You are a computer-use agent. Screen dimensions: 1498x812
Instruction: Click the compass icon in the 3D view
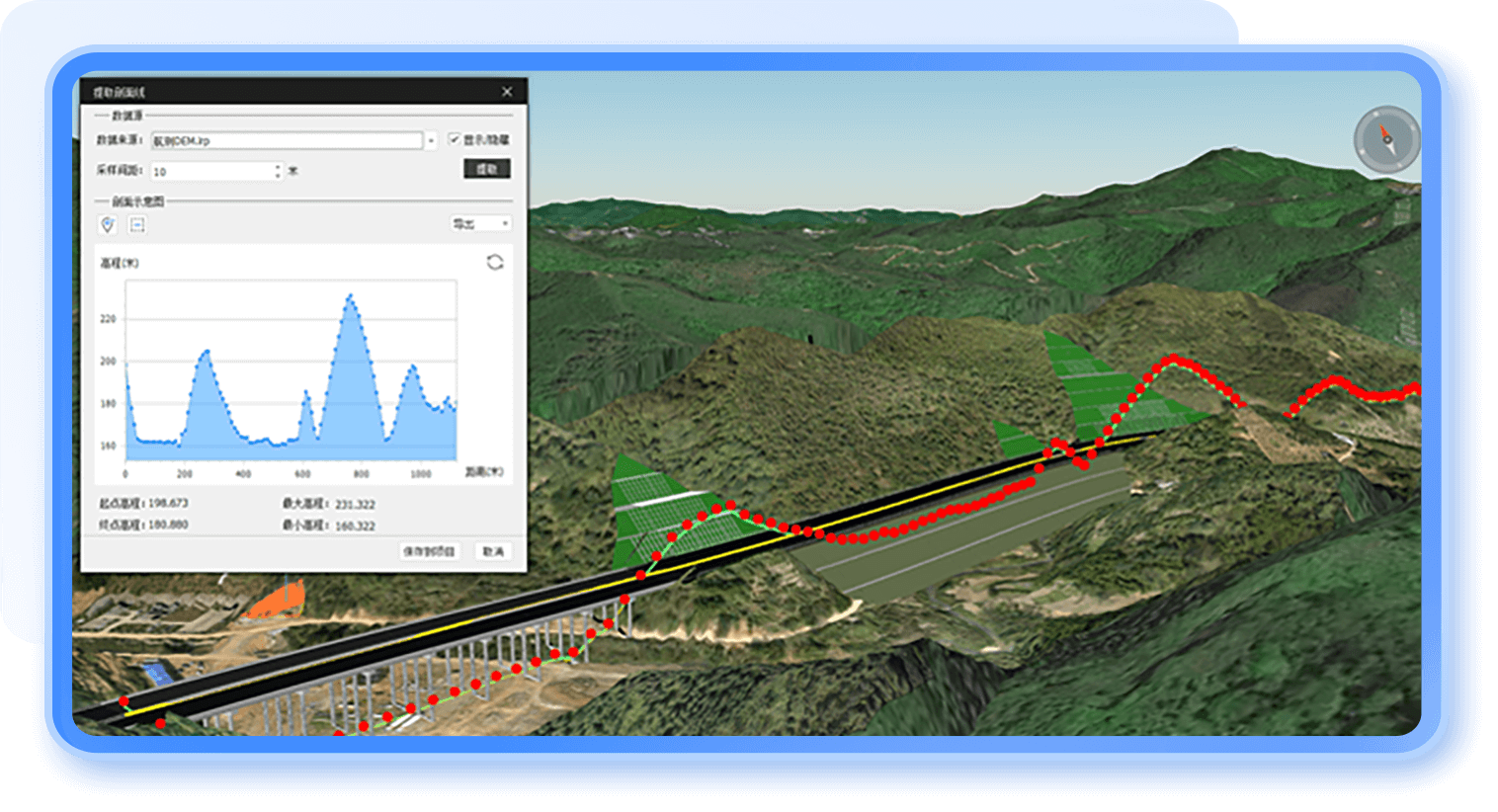pyautogui.click(x=1386, y=140)
